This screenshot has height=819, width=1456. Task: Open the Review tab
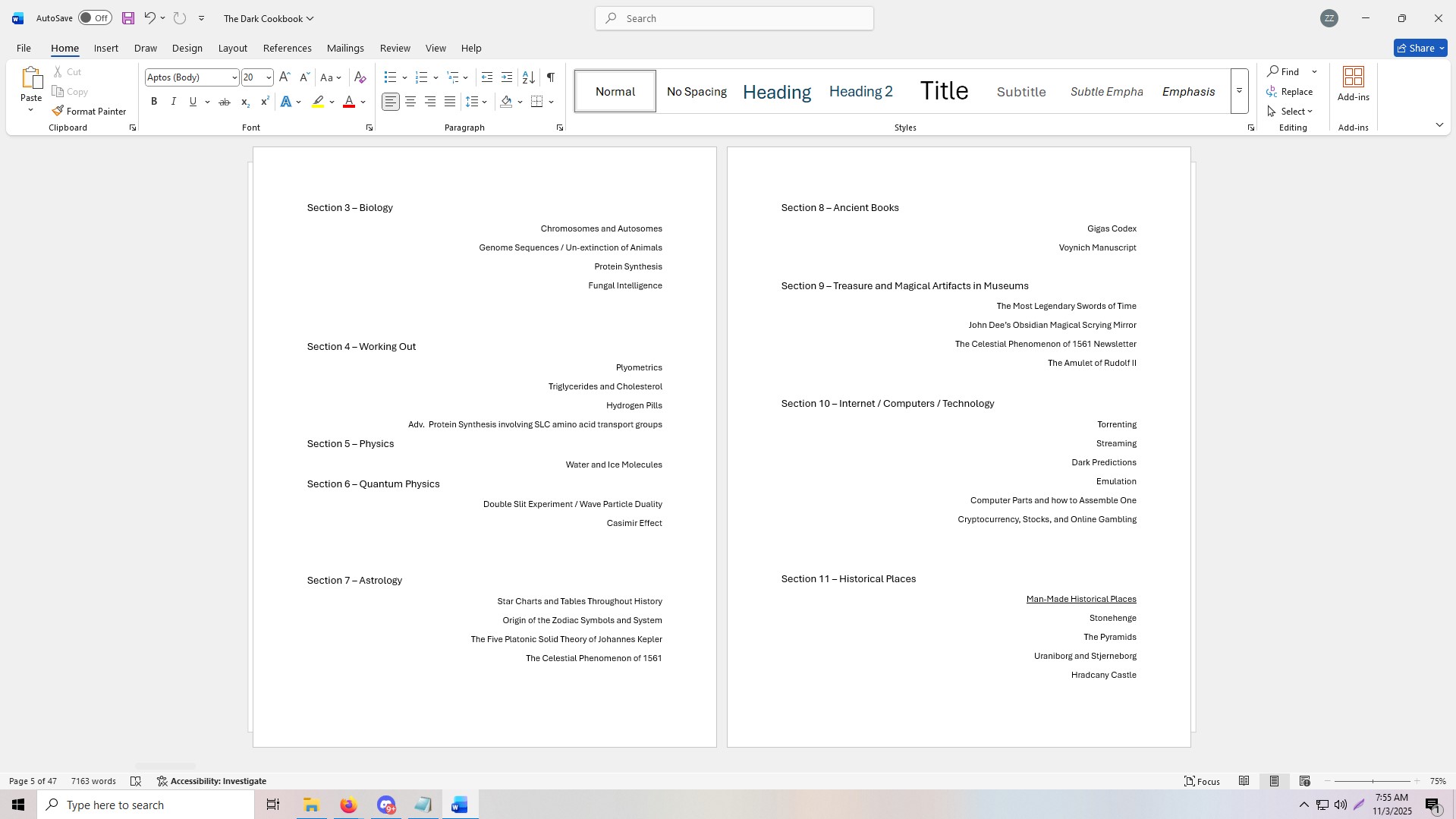click(395, 48)
